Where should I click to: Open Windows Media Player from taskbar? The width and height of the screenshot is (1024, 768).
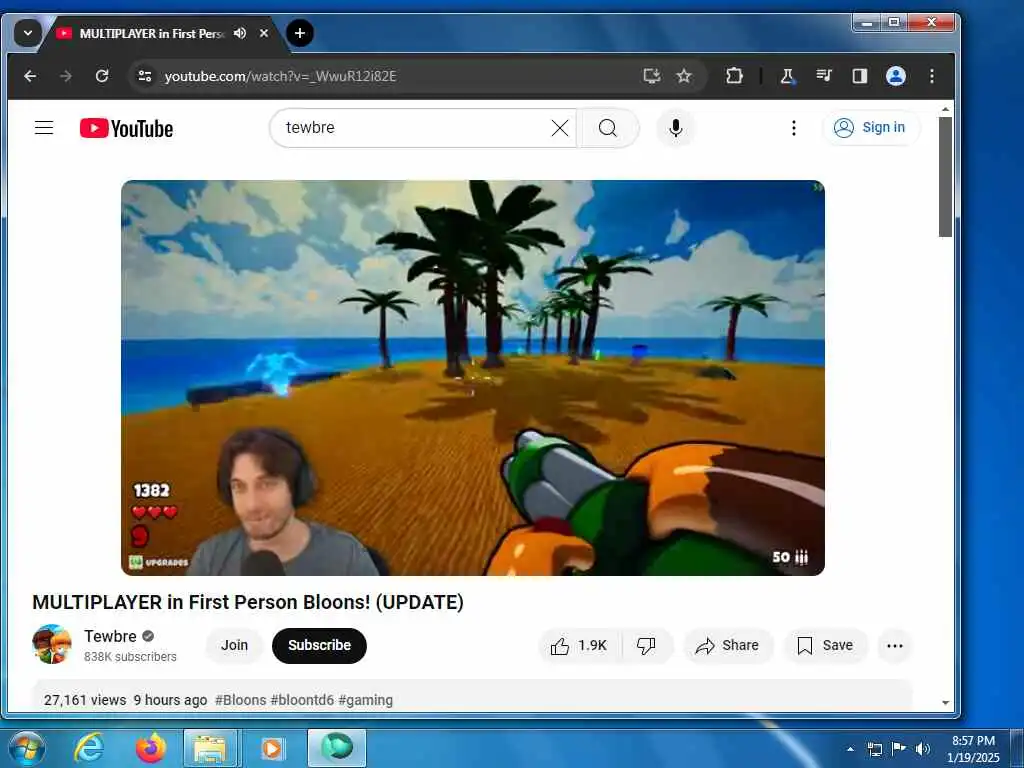tap(272, 748)
